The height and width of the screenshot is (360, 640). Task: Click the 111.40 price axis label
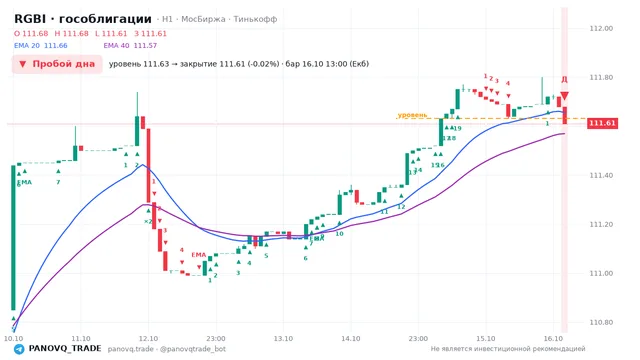pos(601,175)
